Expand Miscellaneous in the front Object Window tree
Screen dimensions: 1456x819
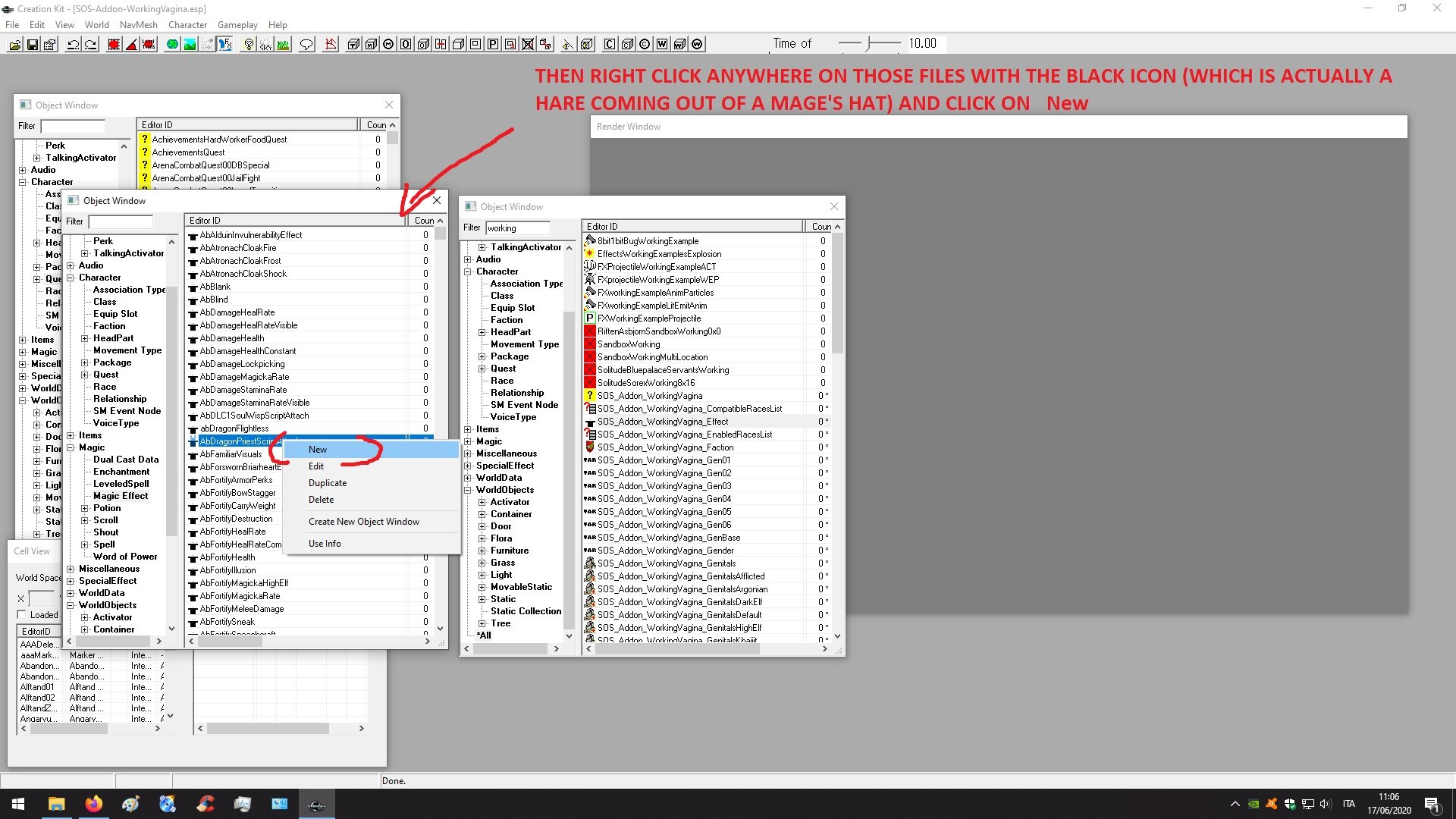click(x=71, y=569)
